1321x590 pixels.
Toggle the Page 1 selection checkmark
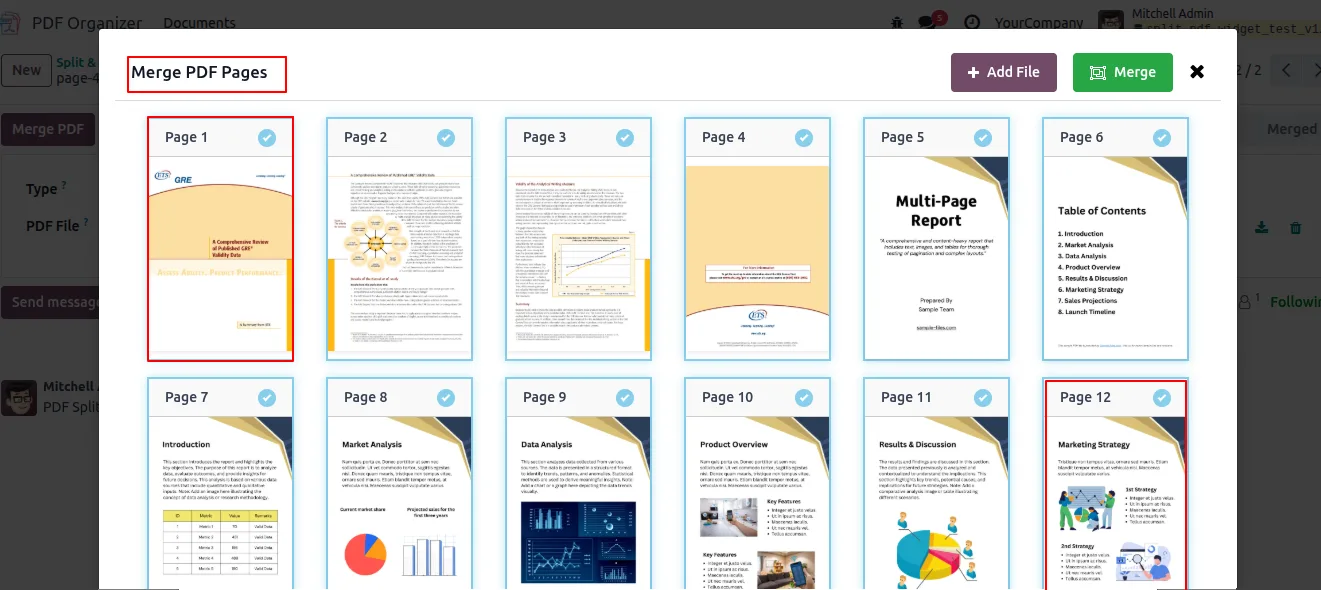tap(267, 138)
